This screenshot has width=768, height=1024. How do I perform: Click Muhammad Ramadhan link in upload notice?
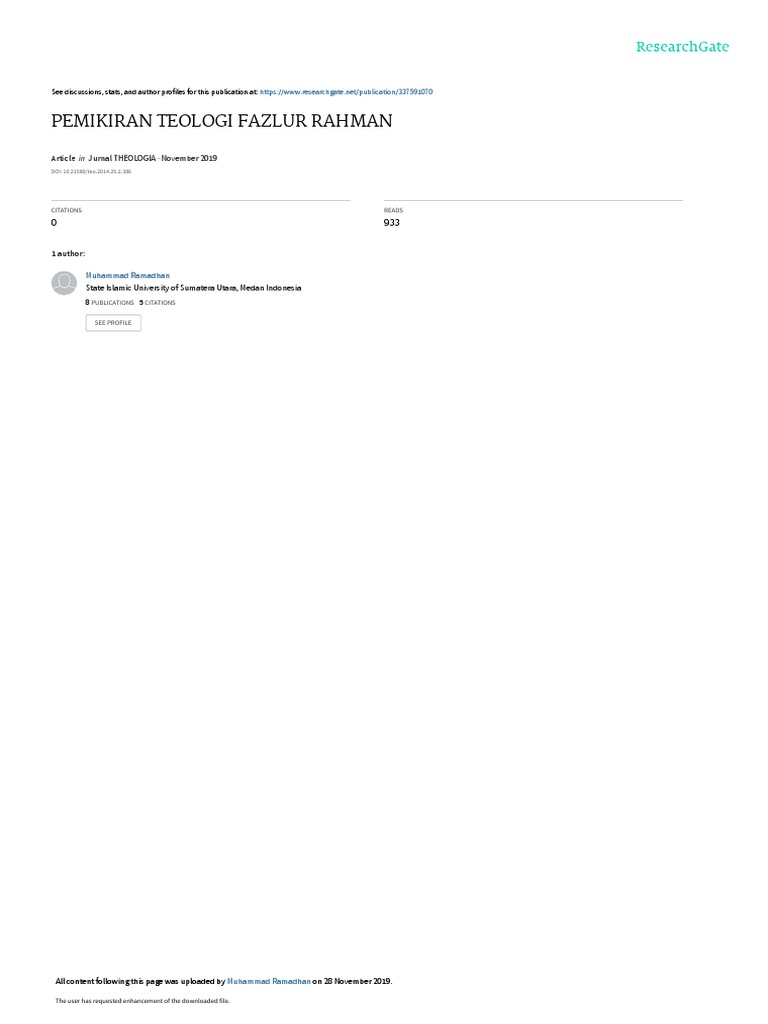268,981
